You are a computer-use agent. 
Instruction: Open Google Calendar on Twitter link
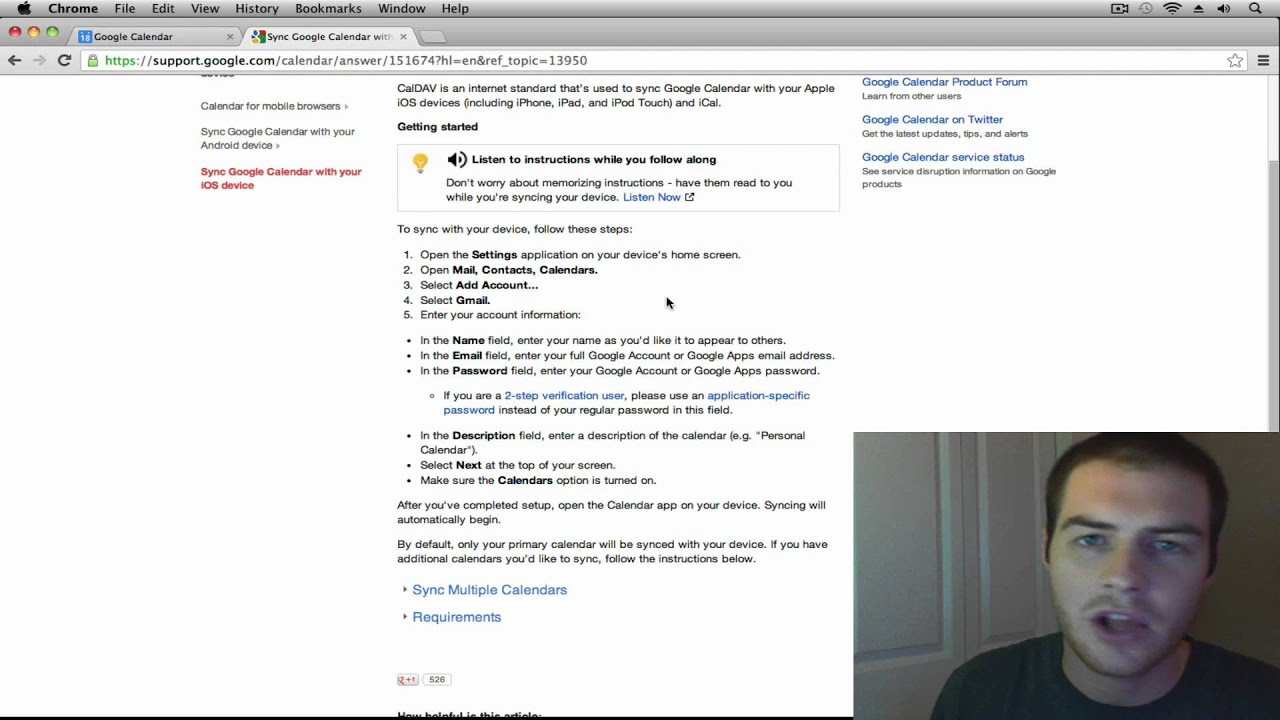(932, 119)
